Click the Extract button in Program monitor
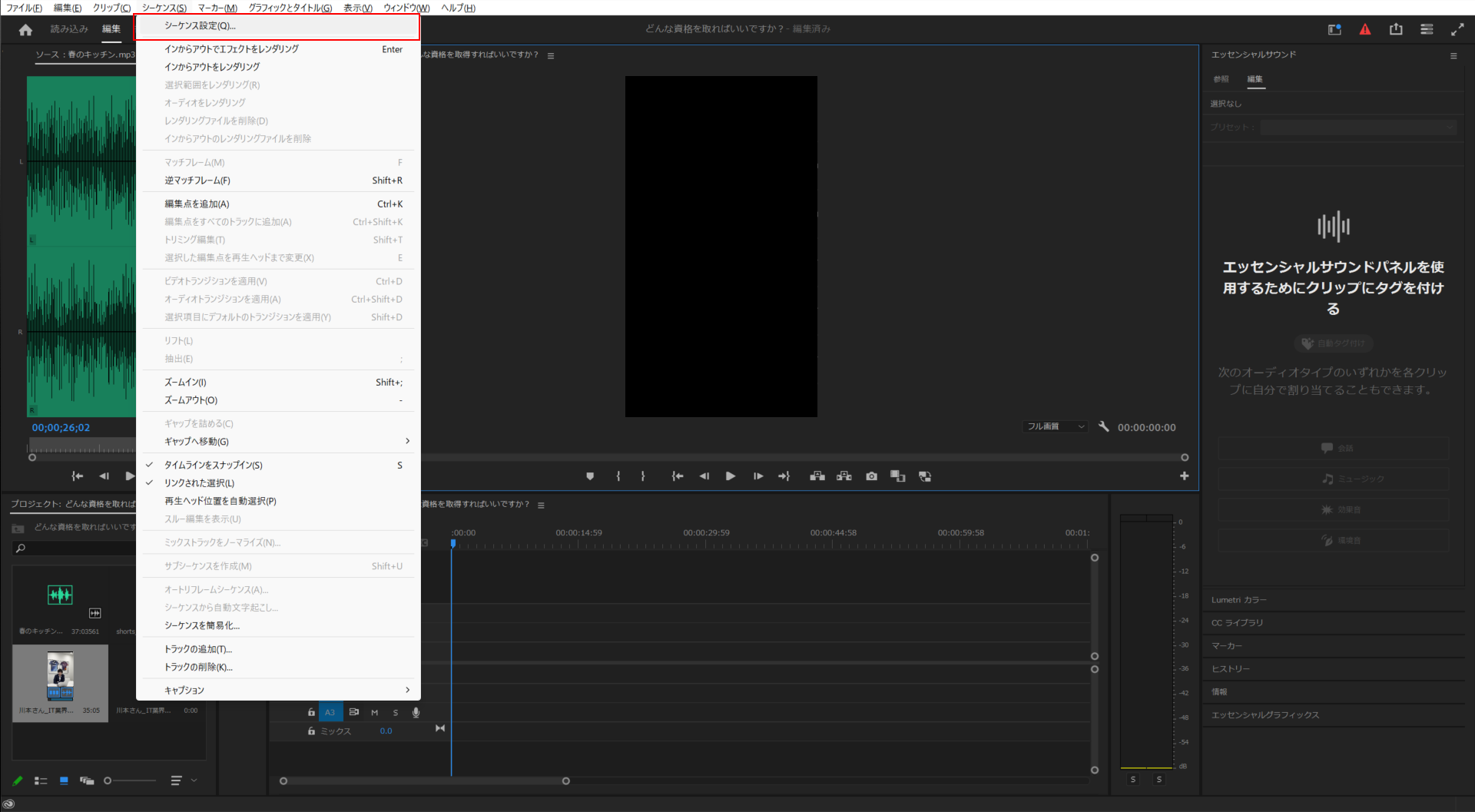 pyautogui.click(x=844, y=476)
